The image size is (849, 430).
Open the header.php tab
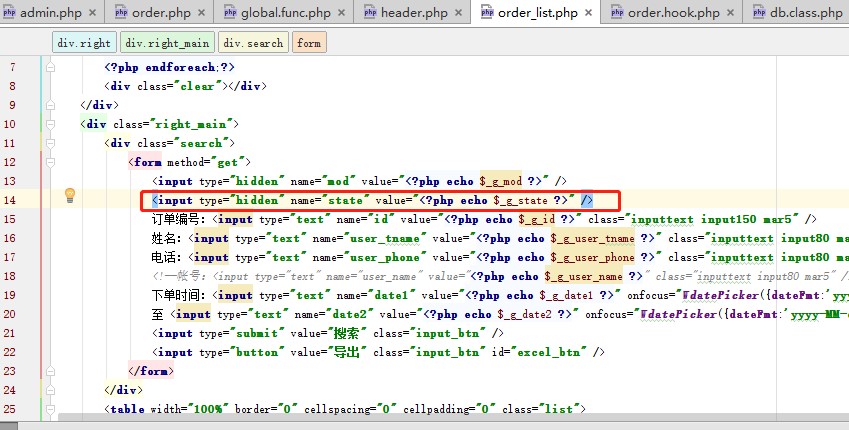(414, 12)
